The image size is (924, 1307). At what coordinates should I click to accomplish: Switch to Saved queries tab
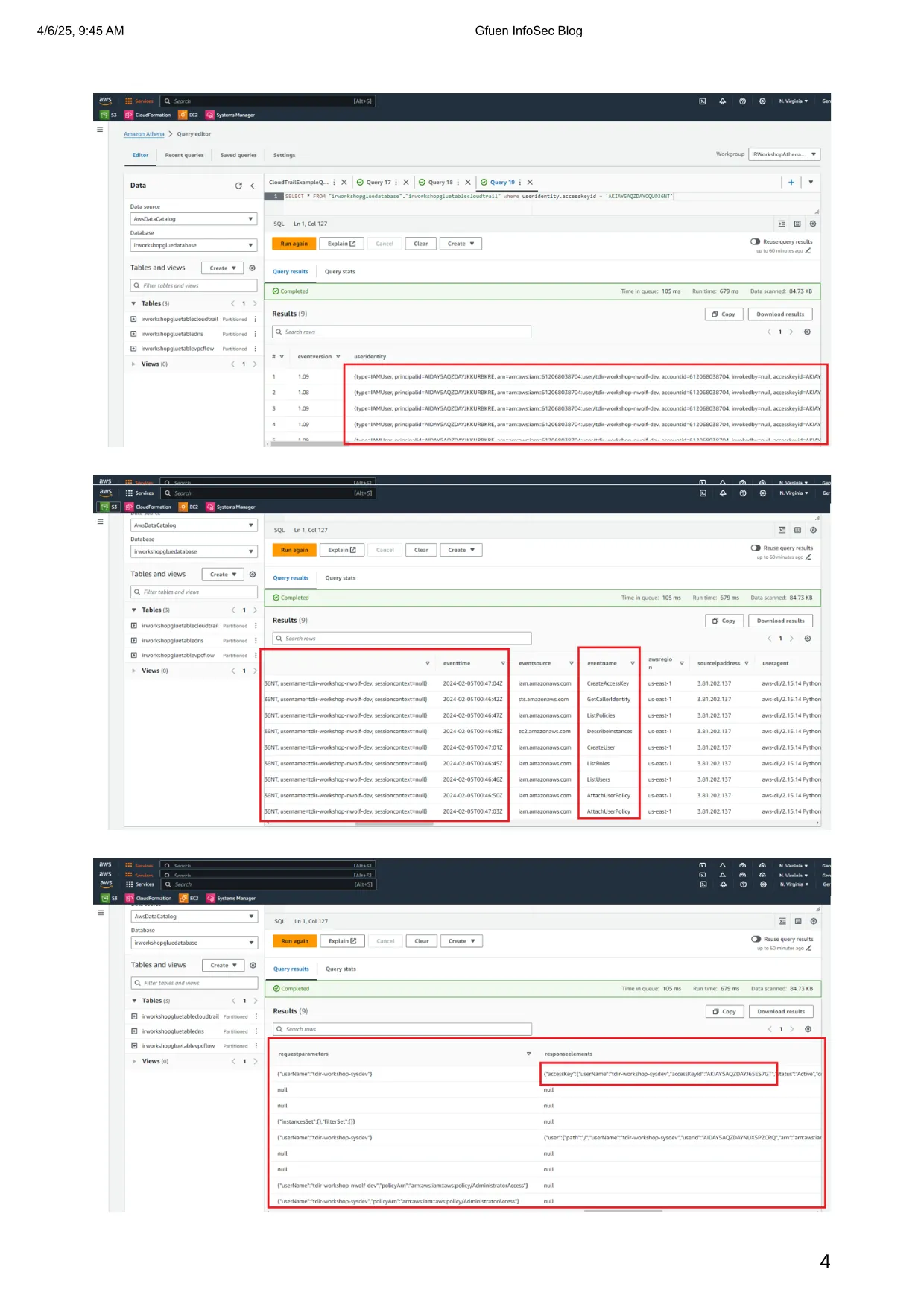(x=238, y=156)
